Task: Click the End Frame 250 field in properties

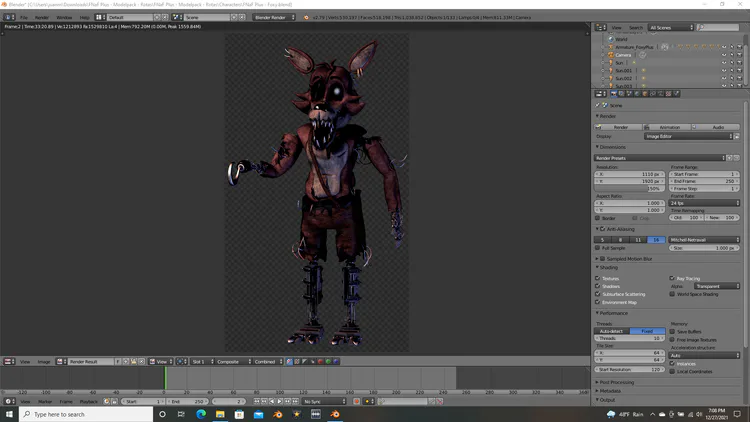Action: [x=705, y=181]
